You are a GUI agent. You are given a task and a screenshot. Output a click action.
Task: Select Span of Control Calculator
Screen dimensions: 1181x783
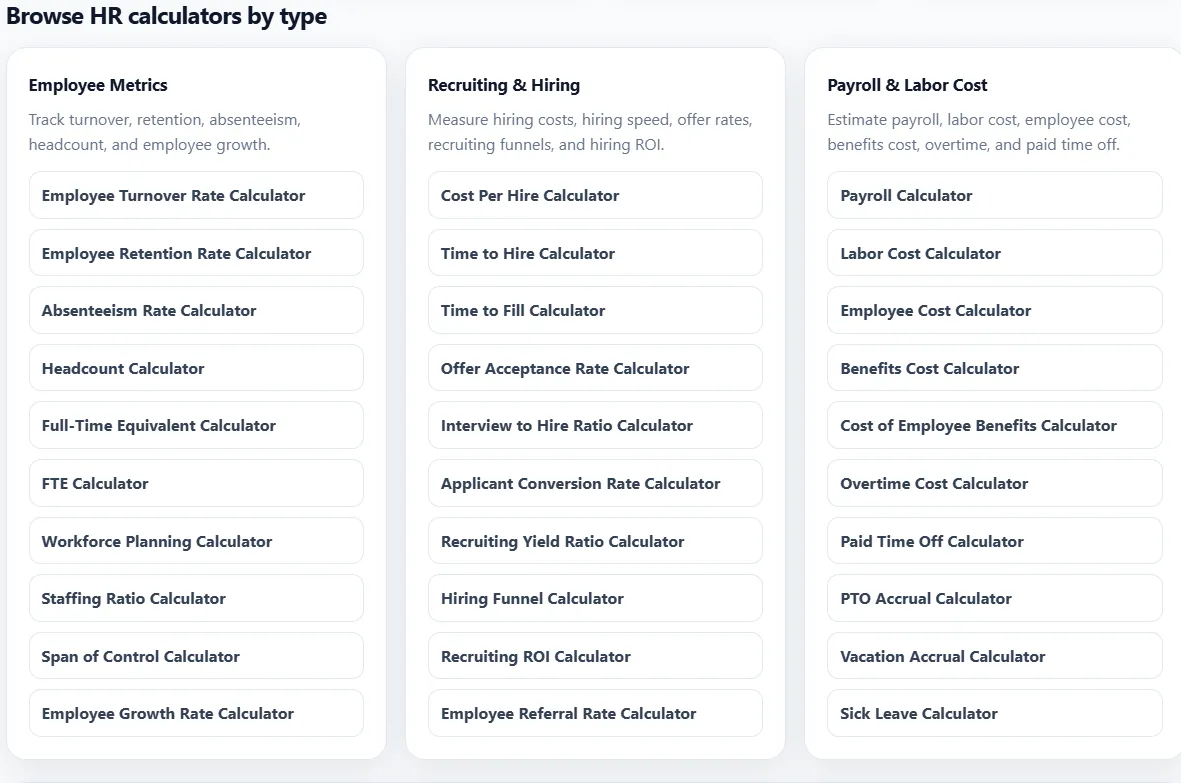(196, 657)
